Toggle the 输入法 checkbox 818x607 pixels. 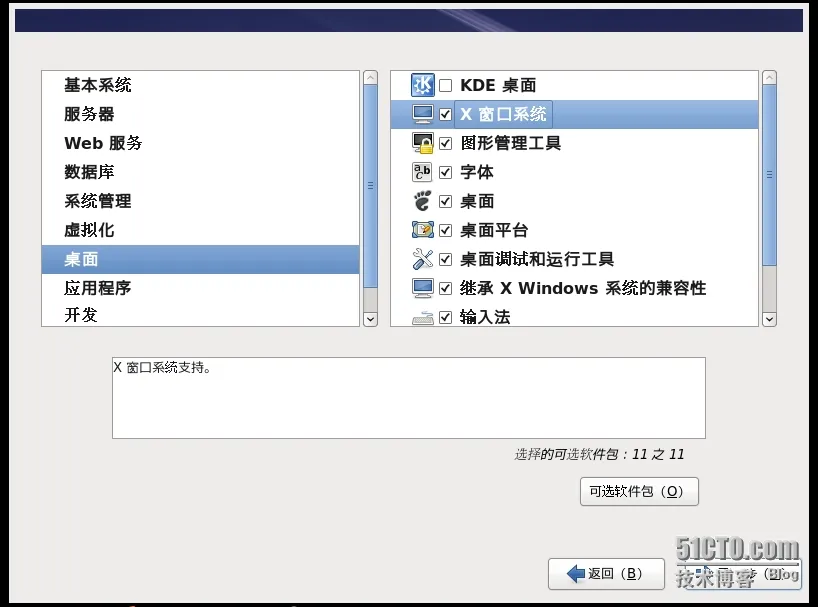(x=446, y=317)
